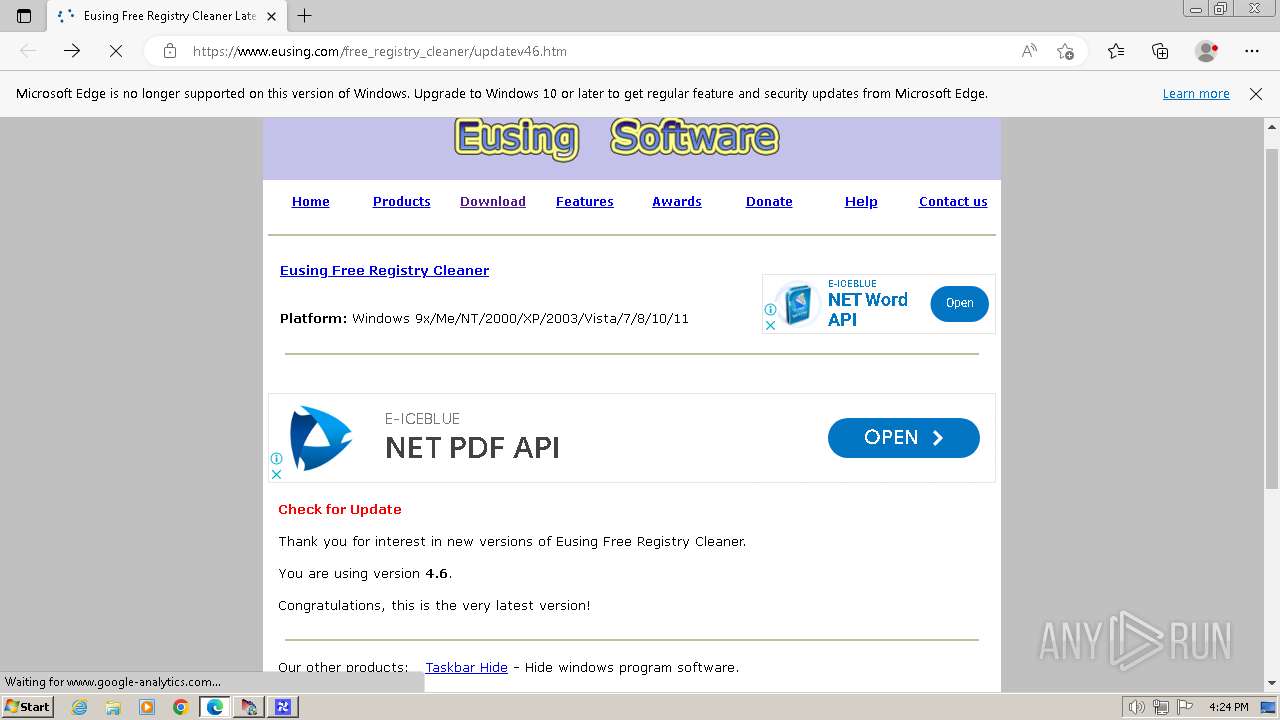Image resolution: width=1280 pixels, height=720 pixels.
Task: Open the Favorites list icon
Action: 1116,51
